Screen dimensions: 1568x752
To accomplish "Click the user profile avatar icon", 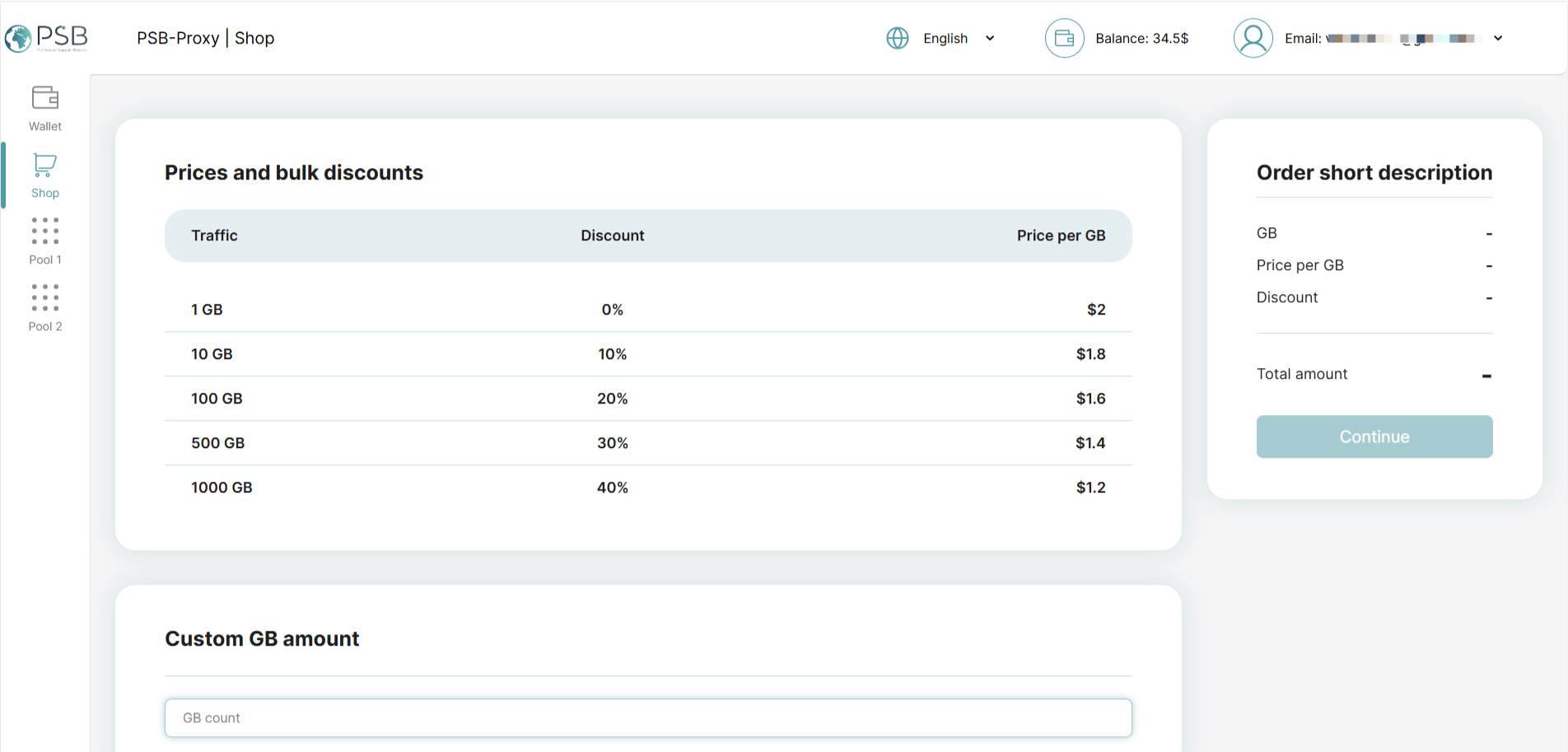I will (1253, 38).
